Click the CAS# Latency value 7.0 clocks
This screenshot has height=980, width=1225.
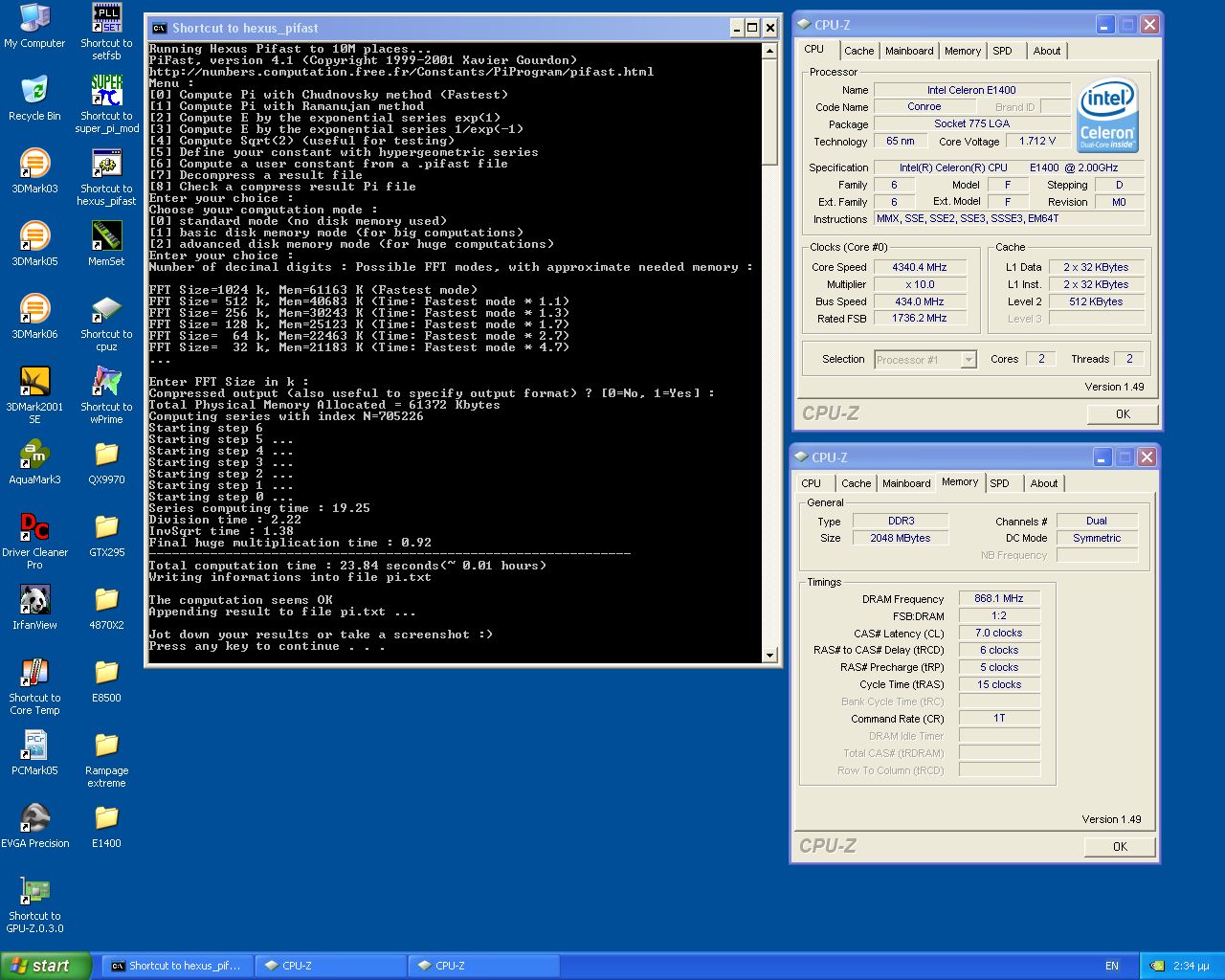pyautogui.click(x=999, y=633)
